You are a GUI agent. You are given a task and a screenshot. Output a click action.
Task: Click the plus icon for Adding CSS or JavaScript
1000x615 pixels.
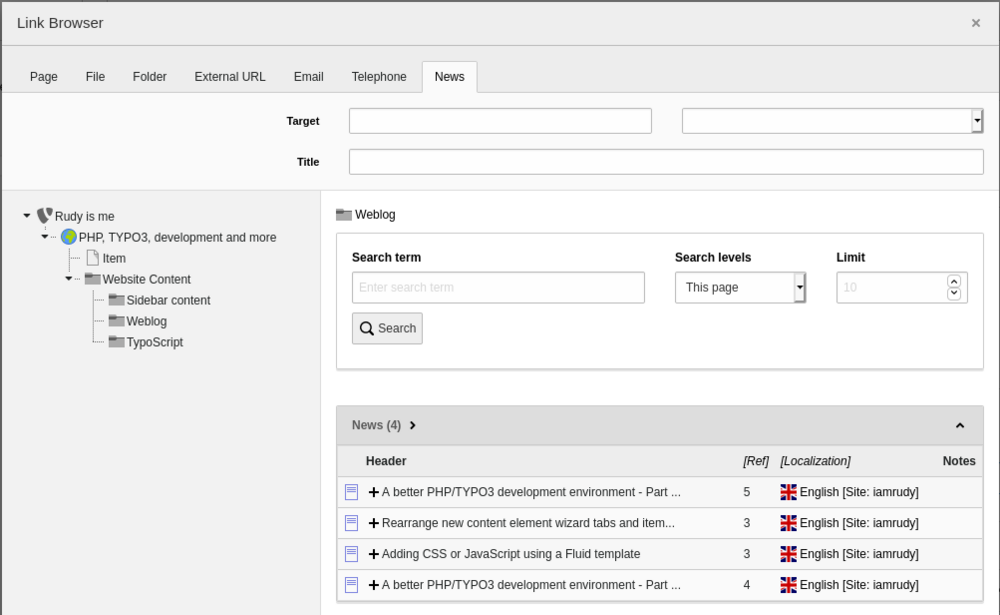374,554
